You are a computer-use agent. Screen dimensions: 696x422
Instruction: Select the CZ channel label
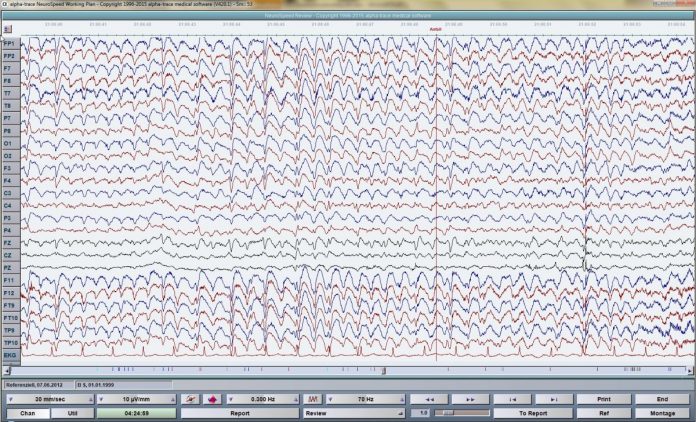[11, 256]
